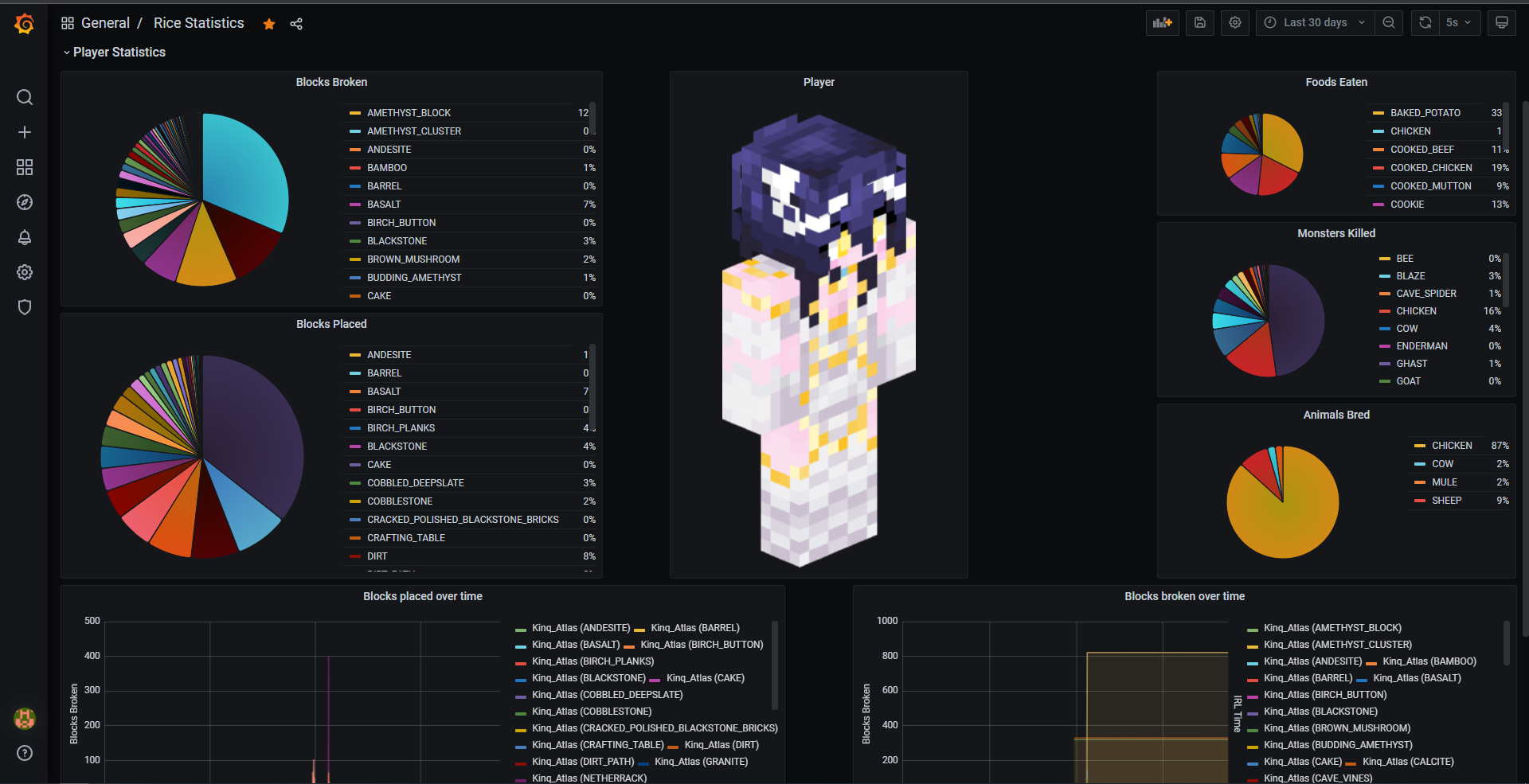Image resolution: width=1529 pixels, height=784 pixels.
Task: Open the Foods Eaten panel title menu
Action: [x=1336, y=82]
